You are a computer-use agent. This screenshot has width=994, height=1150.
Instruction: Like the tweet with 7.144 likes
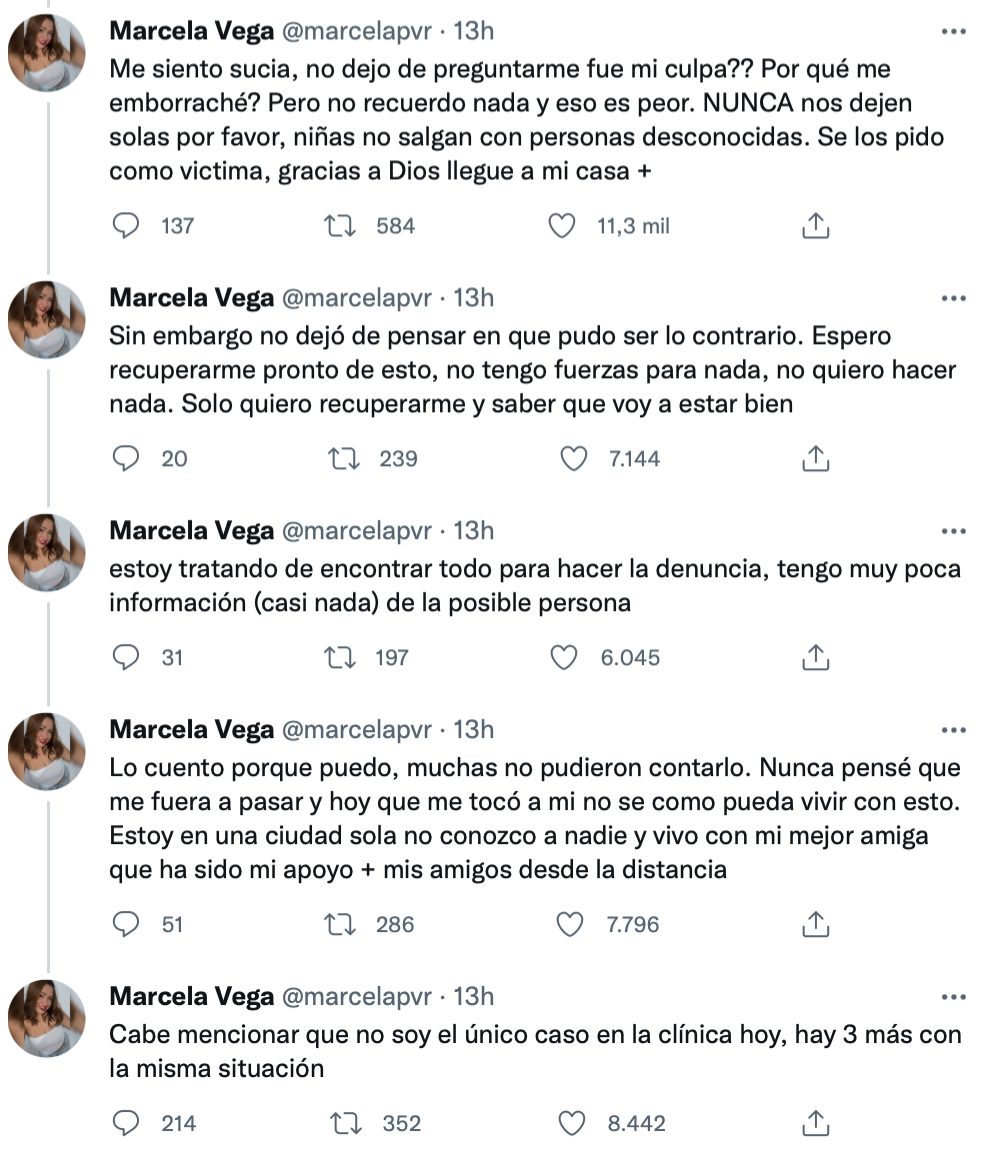[x=573, y=459]
